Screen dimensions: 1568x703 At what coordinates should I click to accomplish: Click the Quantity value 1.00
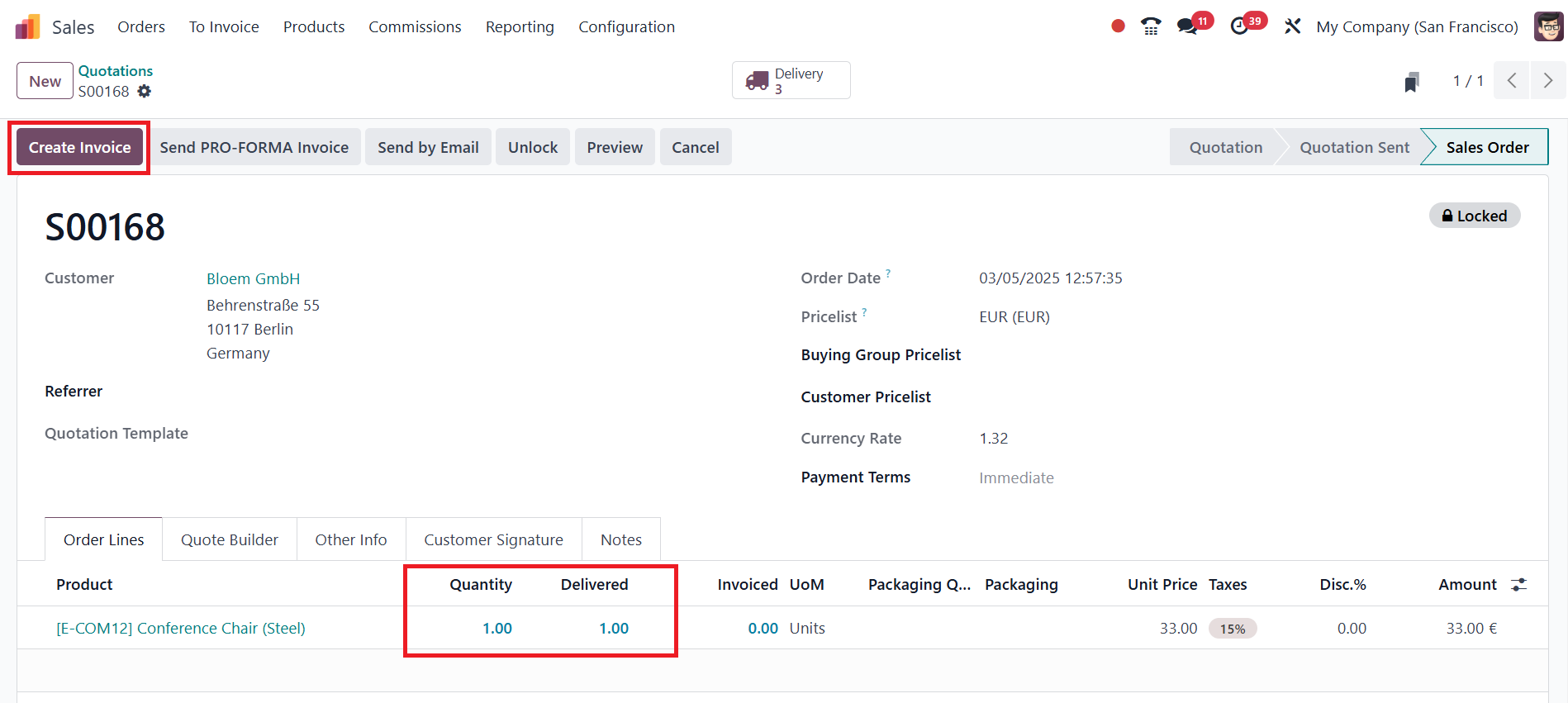coord(497,629)
